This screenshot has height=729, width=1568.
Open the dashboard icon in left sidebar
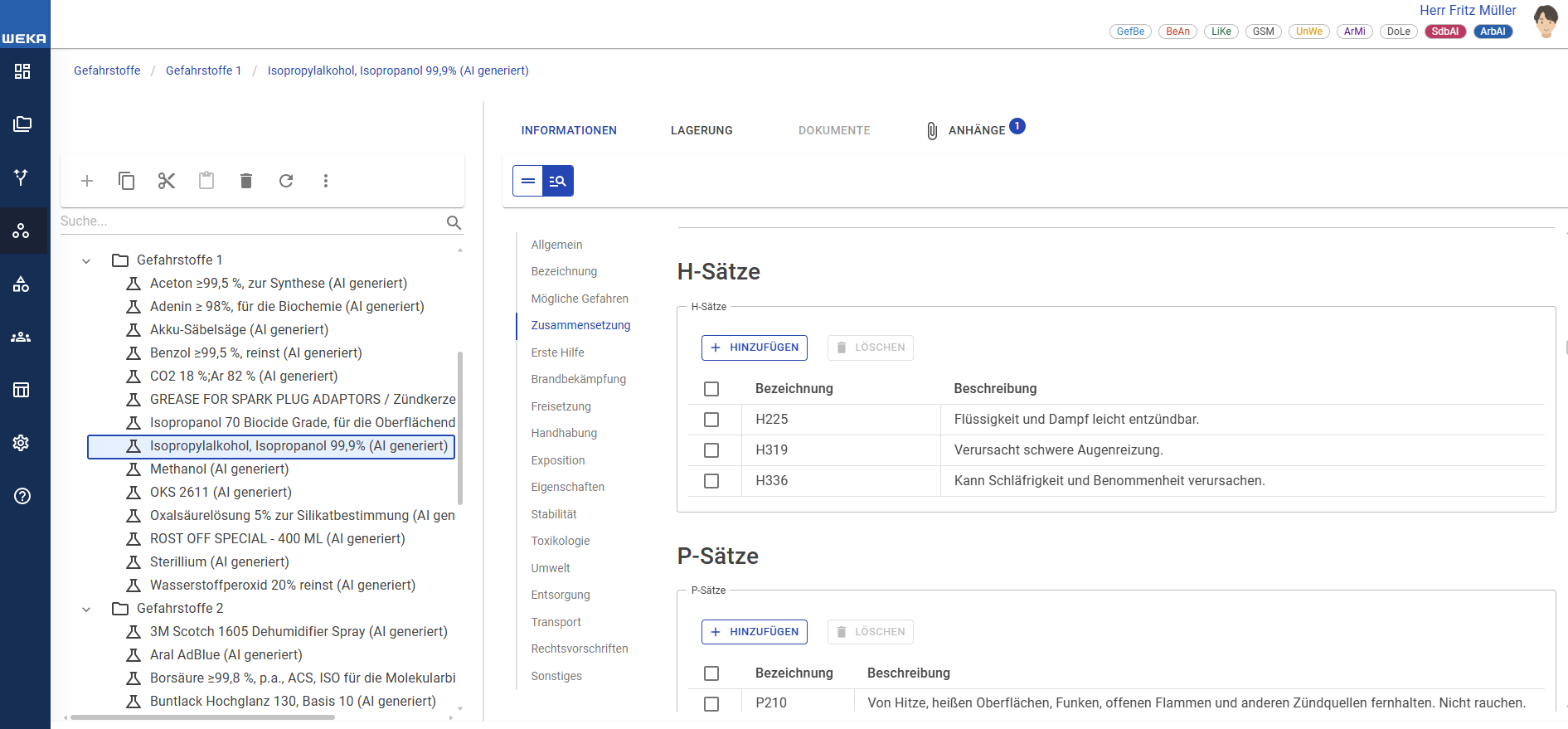point(22,71)
